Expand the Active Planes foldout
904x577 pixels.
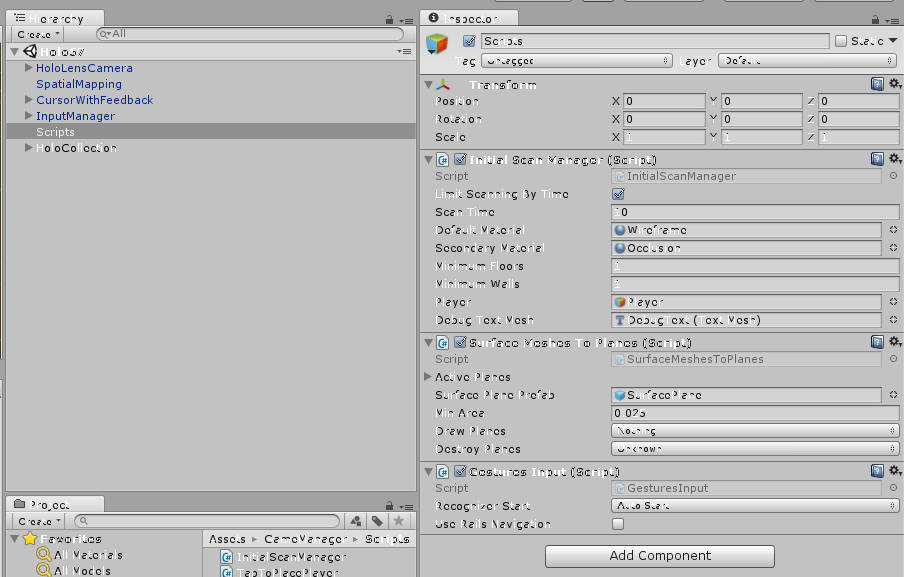pyautogui.click(x=427, y=377)
